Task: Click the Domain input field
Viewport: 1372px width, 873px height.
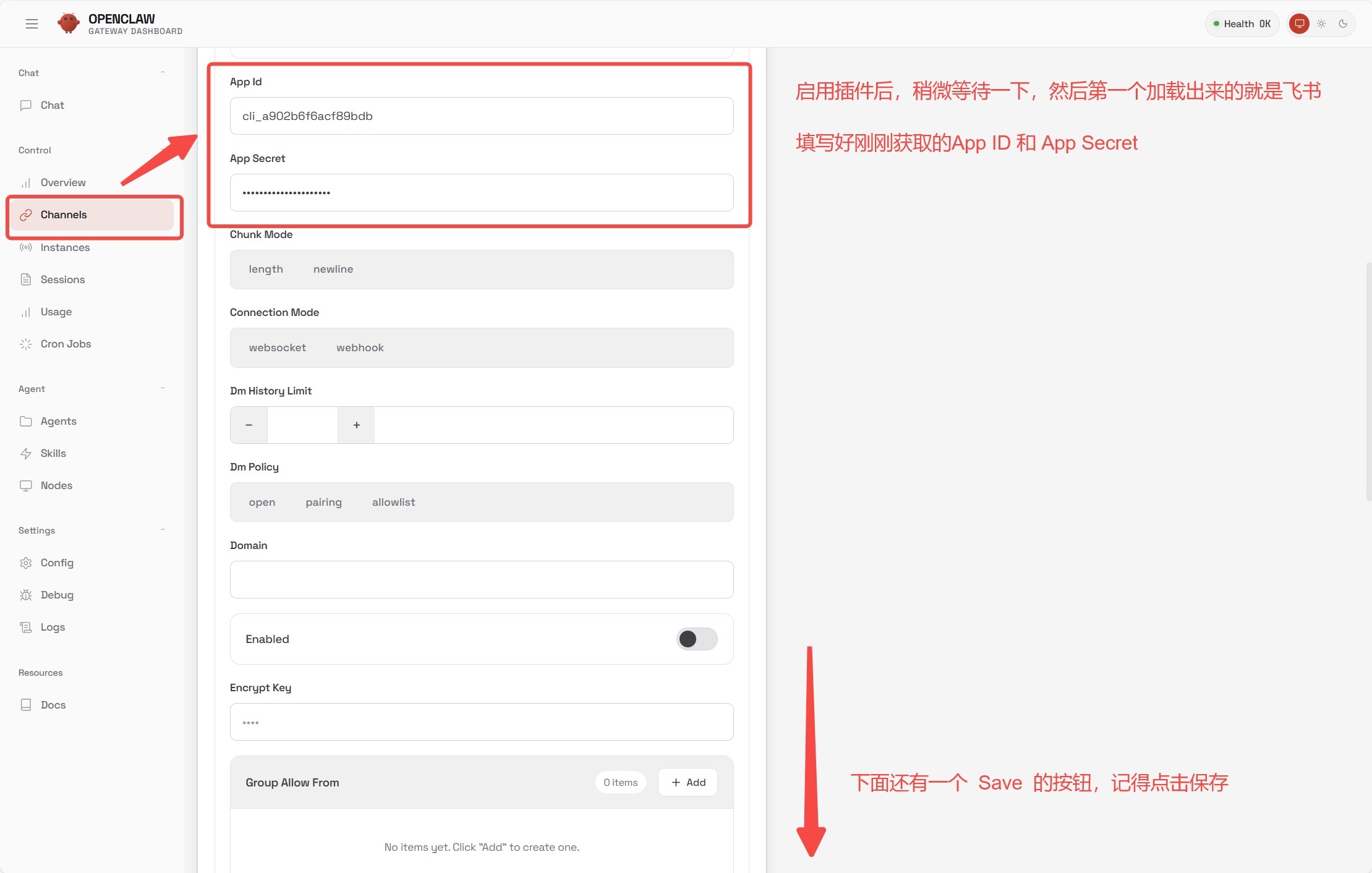Action: [481, 579]
